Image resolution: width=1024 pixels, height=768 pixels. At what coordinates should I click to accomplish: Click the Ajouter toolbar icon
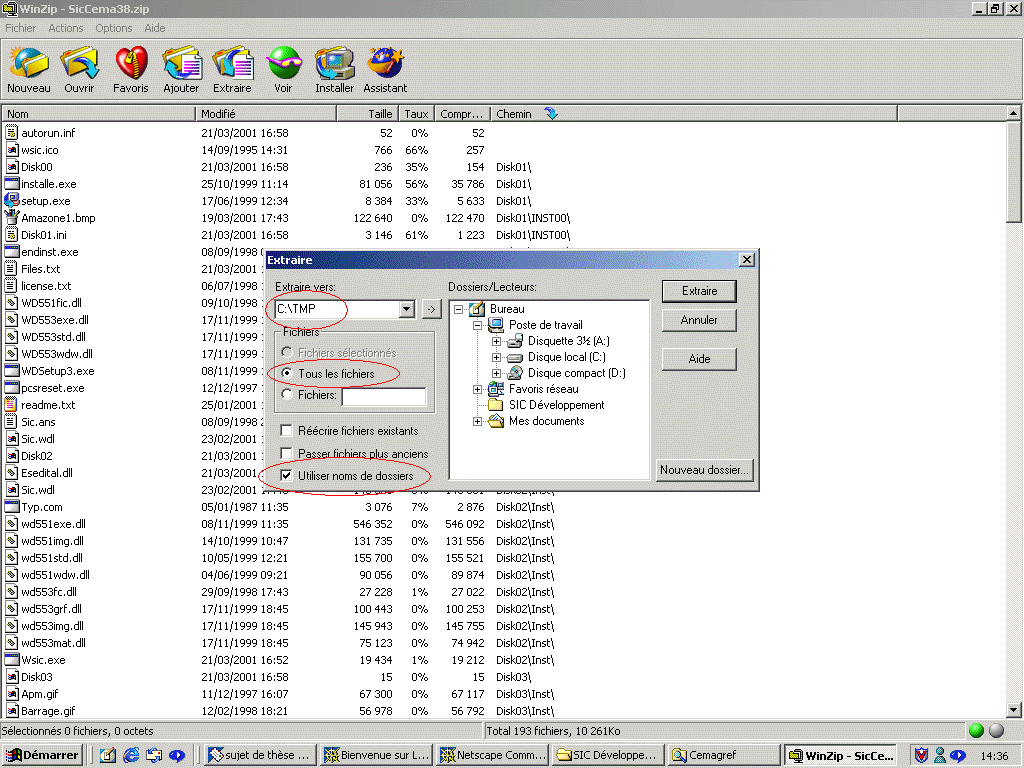pyautogui.click(x=182, y=63)
